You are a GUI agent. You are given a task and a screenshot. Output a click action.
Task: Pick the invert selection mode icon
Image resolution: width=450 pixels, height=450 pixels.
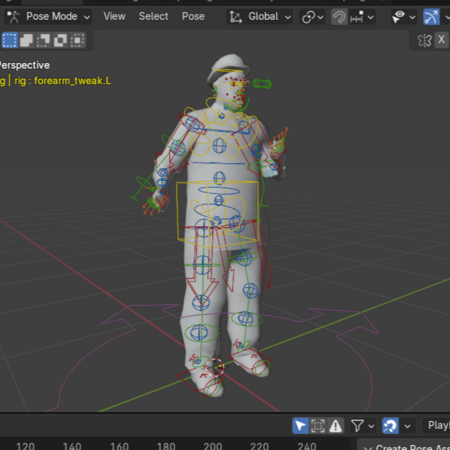[x=60, y=40]
